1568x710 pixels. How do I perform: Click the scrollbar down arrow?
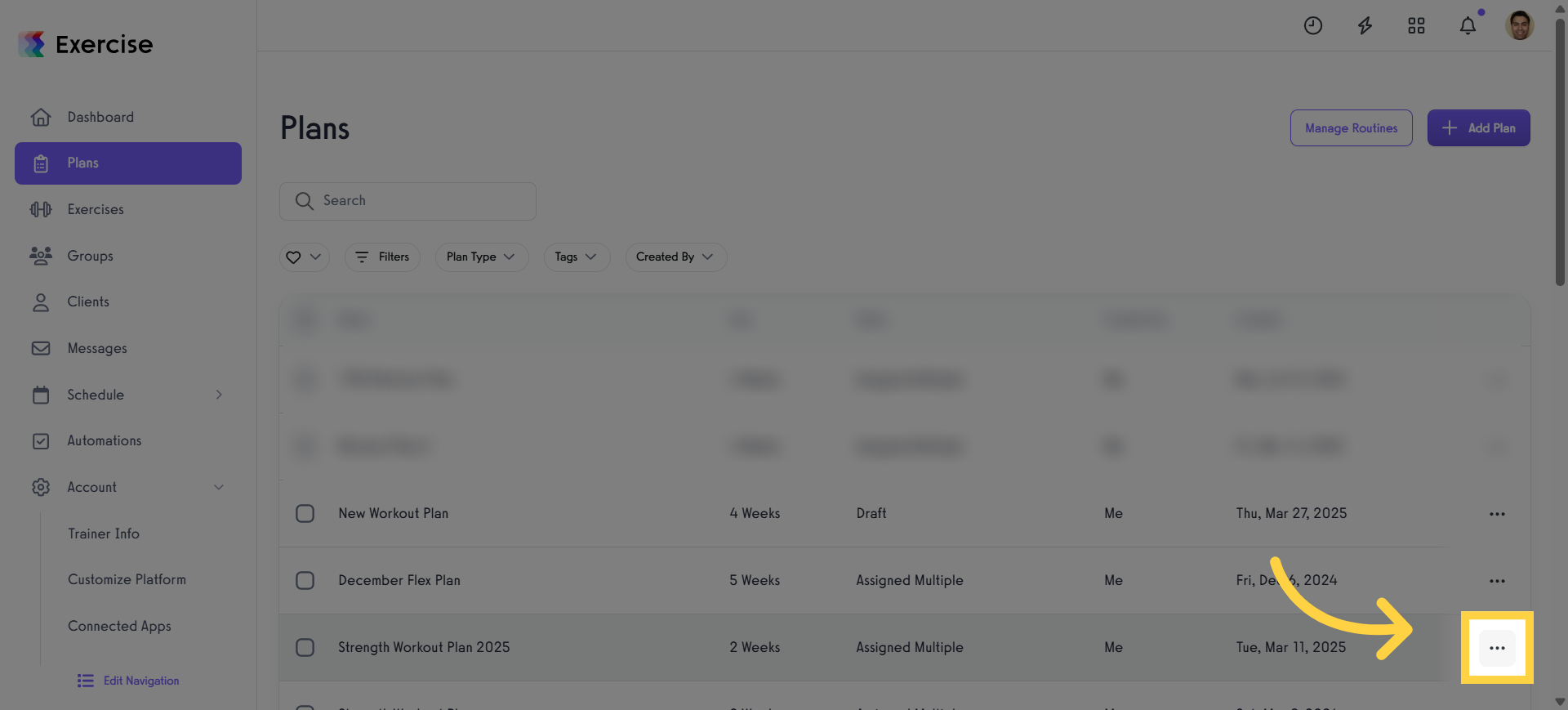1560,702
